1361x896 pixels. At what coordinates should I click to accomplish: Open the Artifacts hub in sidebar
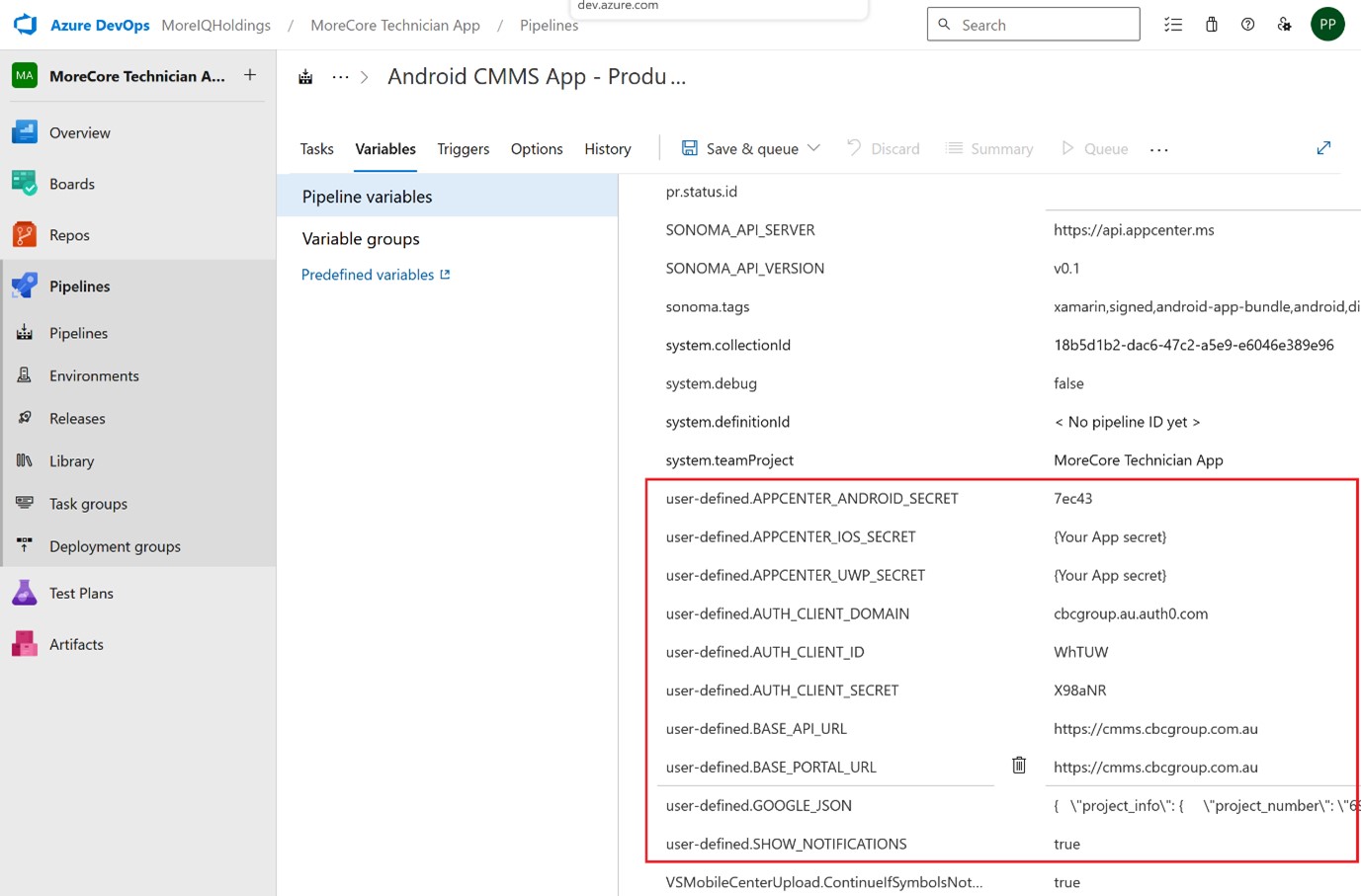click(76, 644)
